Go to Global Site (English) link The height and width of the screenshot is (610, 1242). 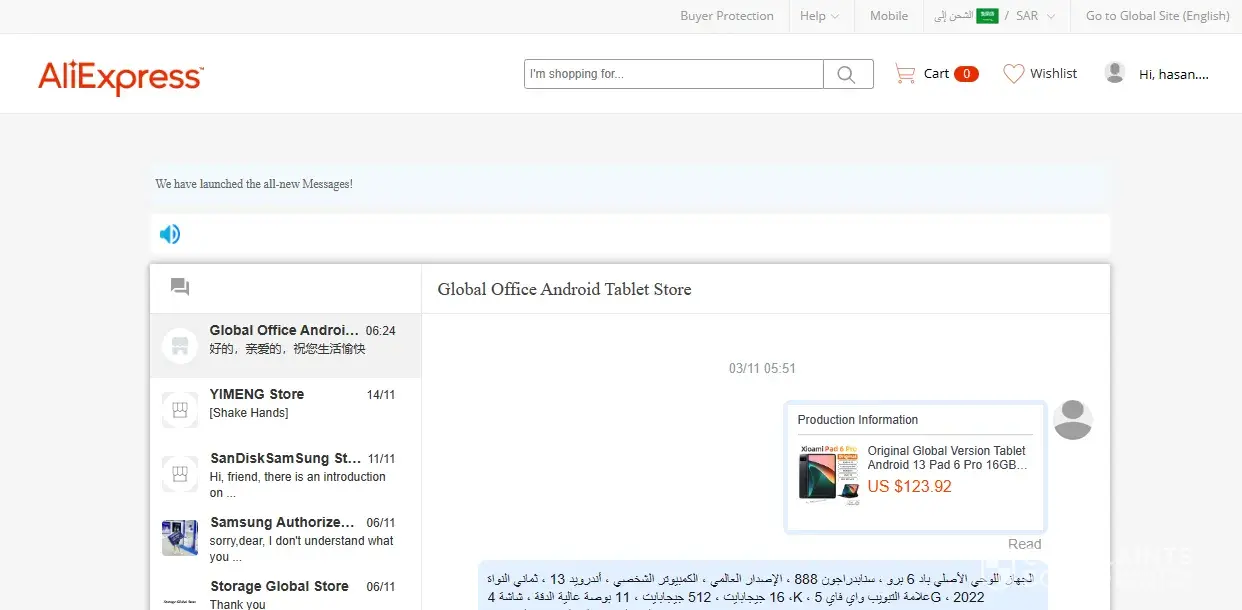(1157, 16)
